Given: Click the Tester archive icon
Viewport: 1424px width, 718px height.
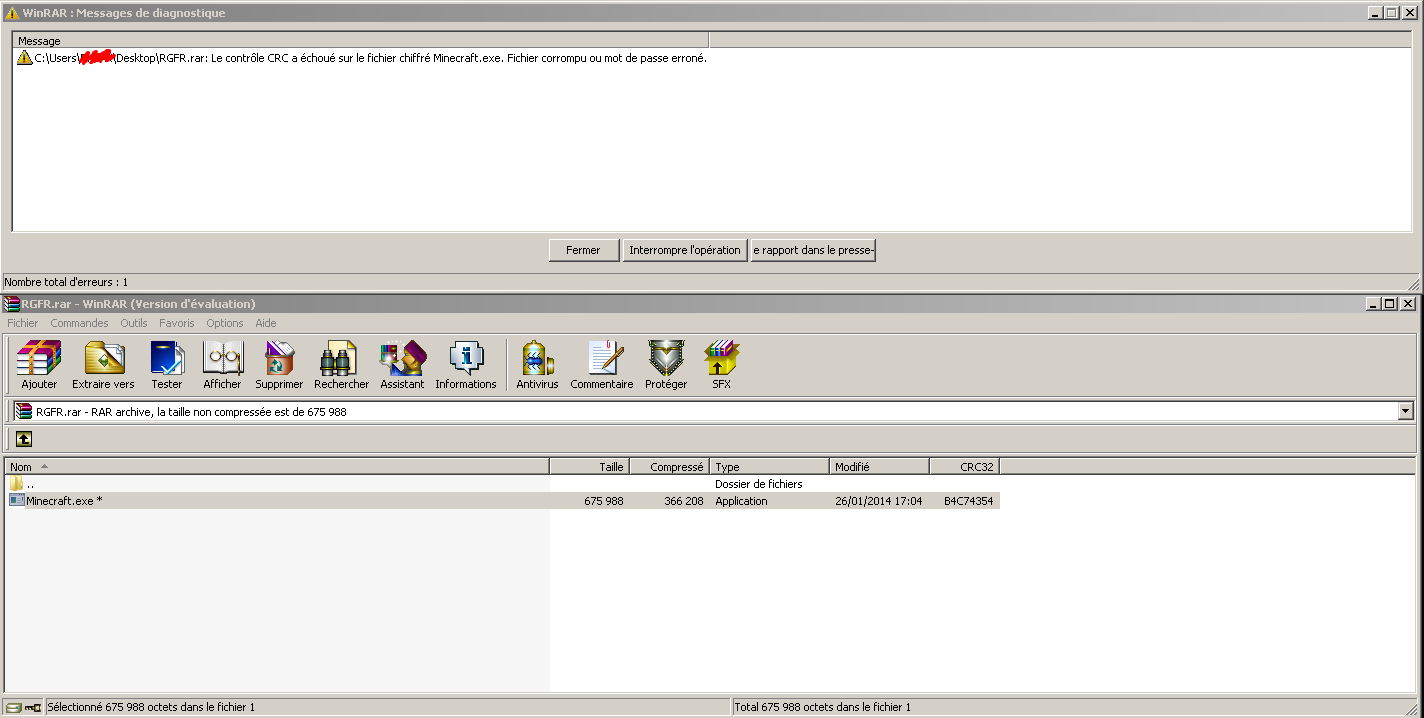Looking at the screenshot, I should (167, 364).
